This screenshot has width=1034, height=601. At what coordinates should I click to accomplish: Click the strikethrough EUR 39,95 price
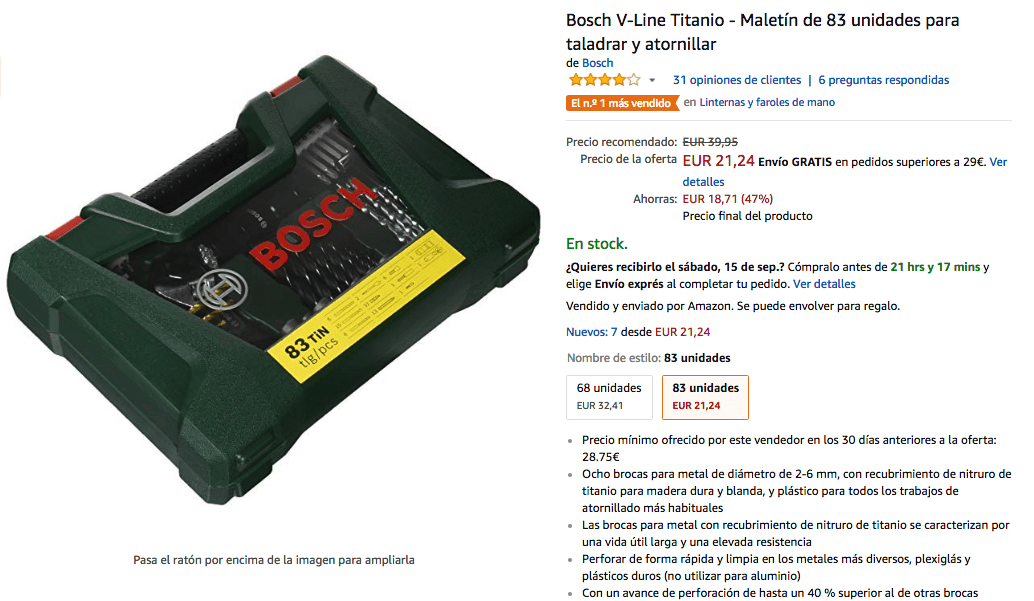click(x=710, y=142)
